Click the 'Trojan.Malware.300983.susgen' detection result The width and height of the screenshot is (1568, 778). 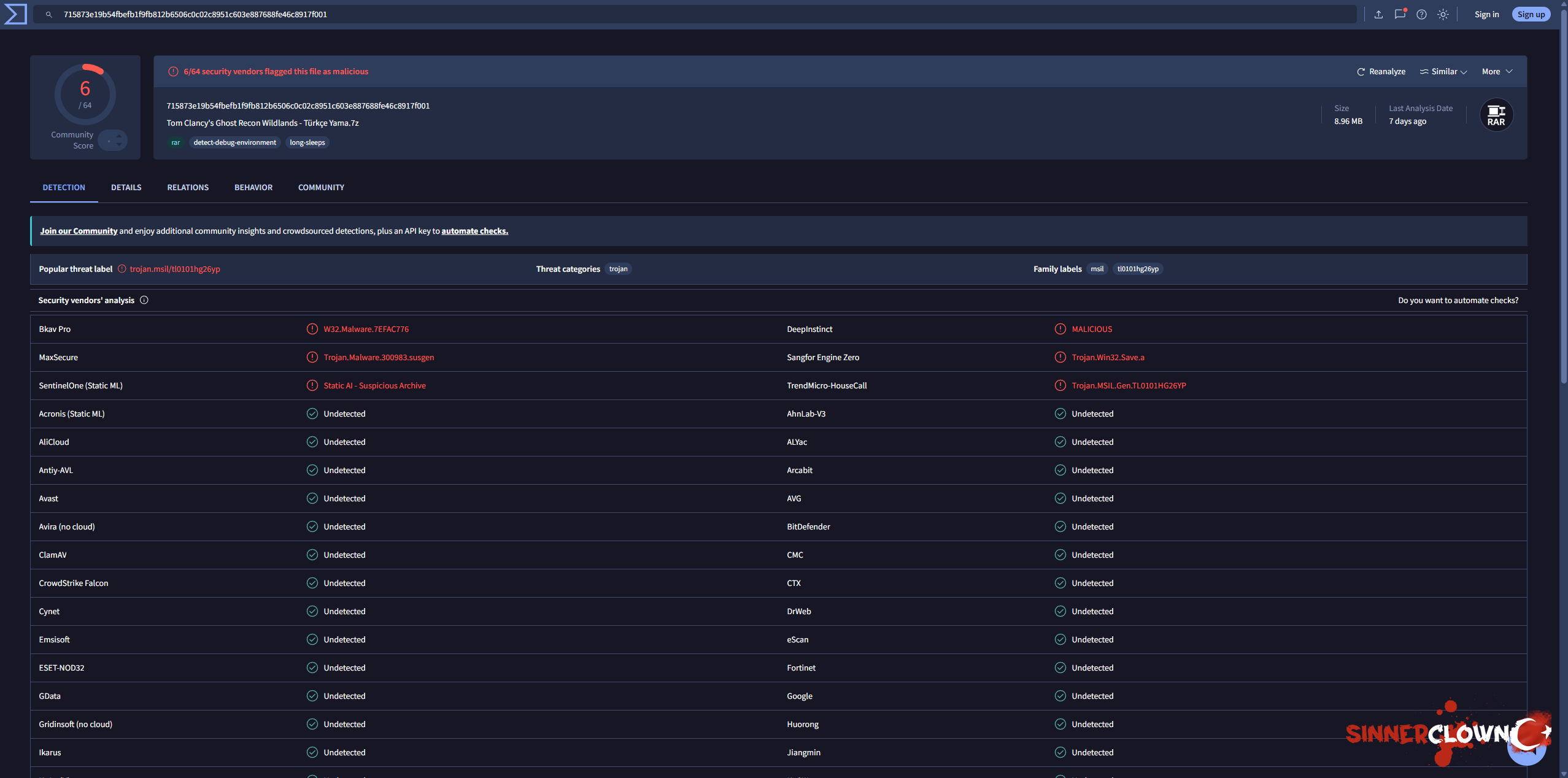click(x=379, y=357)
